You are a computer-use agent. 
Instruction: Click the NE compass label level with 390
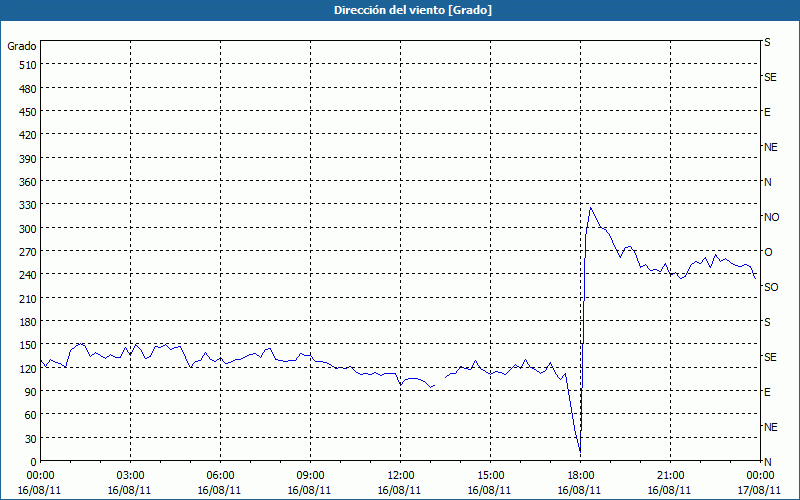pos(770,147)
